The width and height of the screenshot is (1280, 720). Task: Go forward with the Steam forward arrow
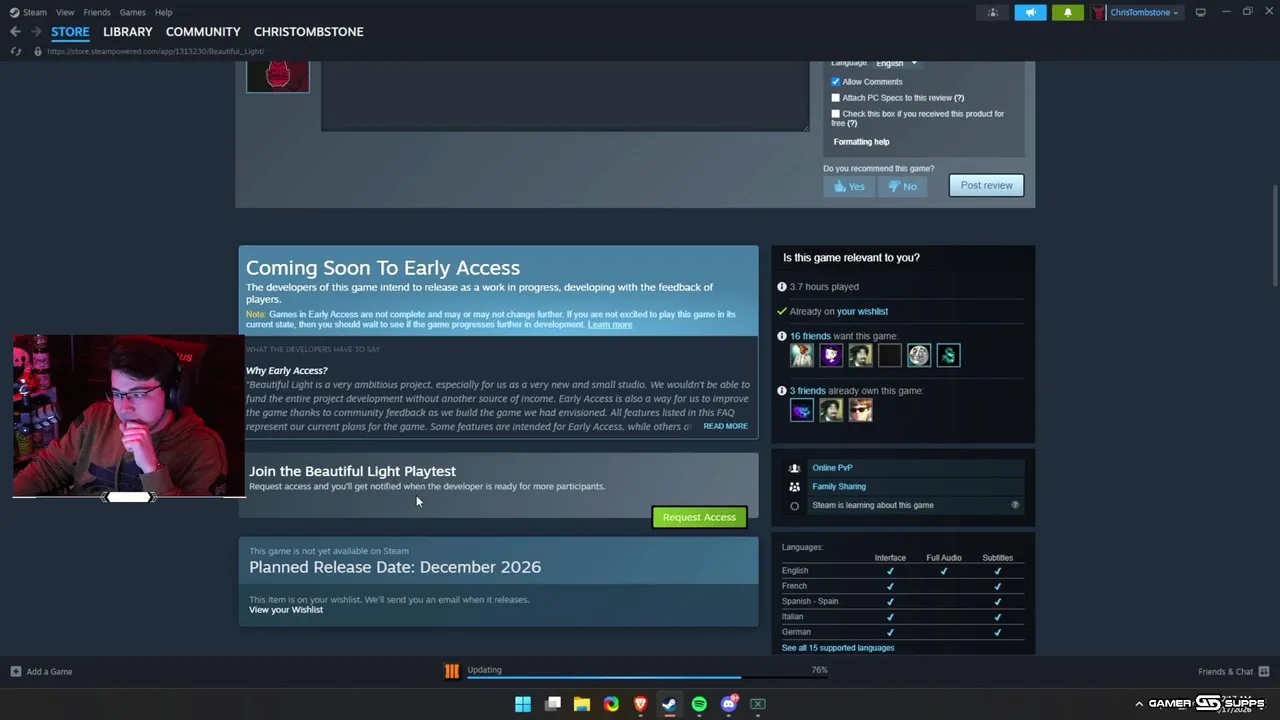36,32
